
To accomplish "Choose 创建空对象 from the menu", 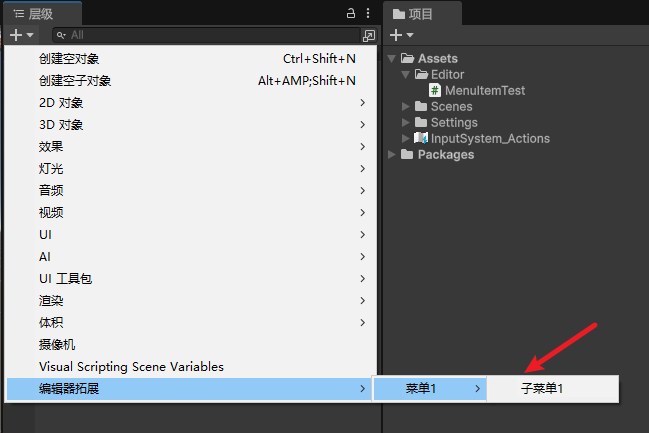I will coord(69,59).
